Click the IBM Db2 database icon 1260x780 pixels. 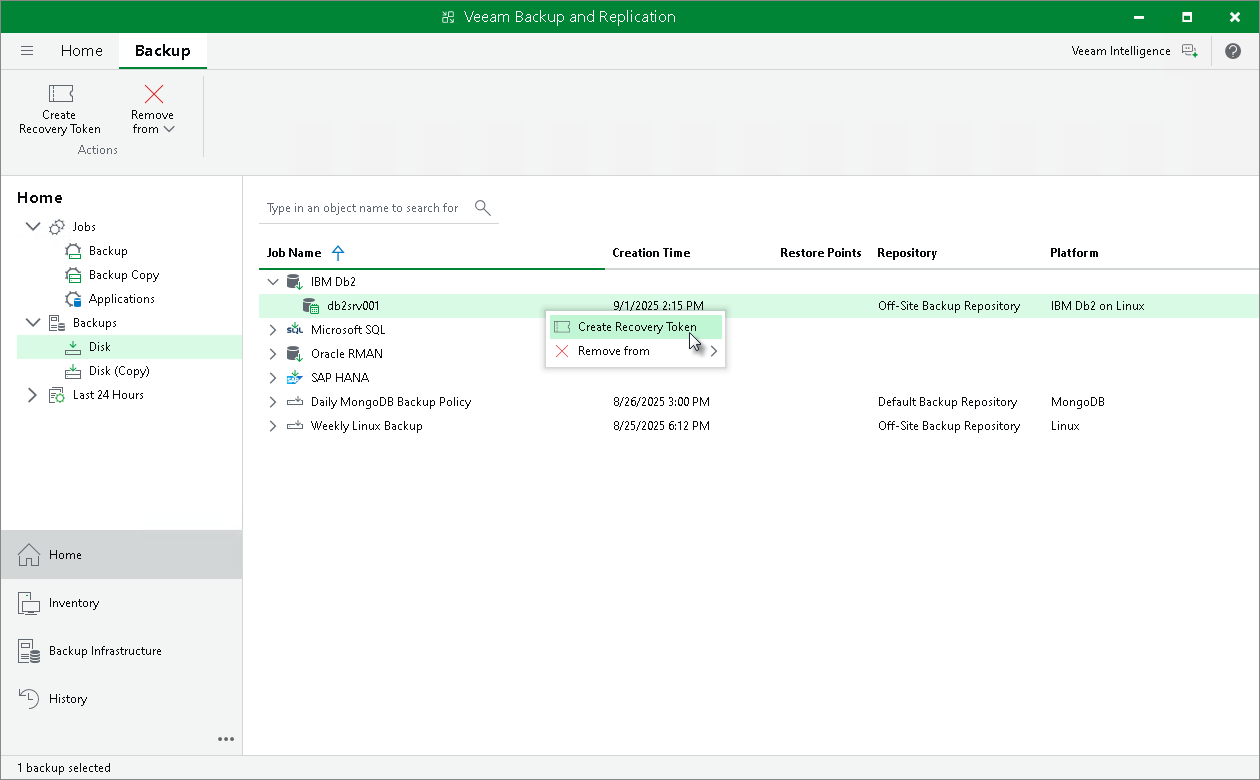click(295, 282)
